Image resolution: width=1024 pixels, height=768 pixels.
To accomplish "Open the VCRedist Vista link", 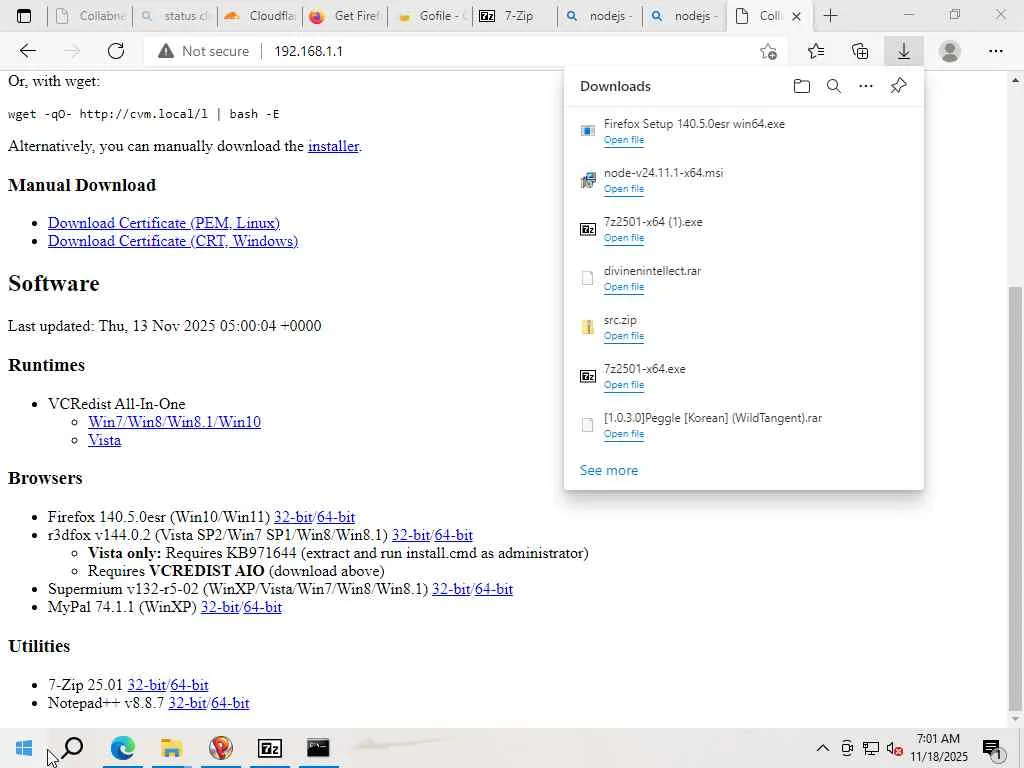I will point(104,440).
